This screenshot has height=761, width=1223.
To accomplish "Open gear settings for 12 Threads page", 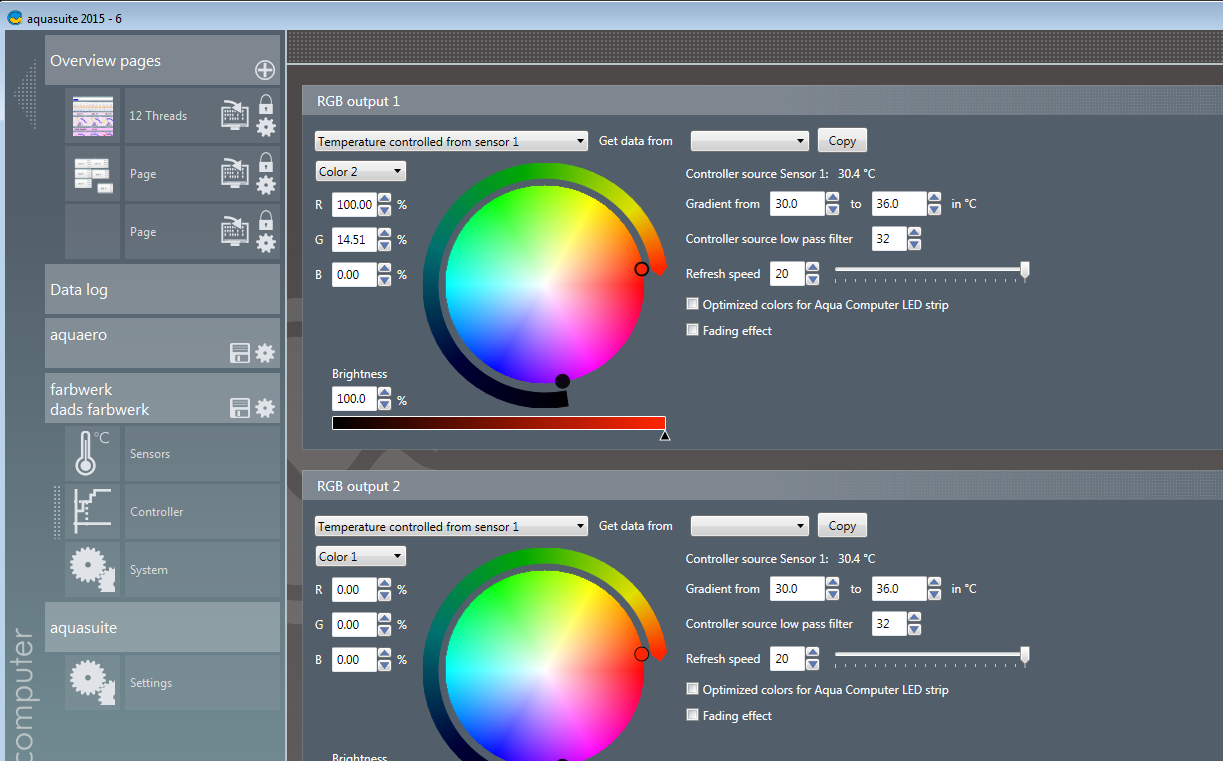I will [266, 127].
